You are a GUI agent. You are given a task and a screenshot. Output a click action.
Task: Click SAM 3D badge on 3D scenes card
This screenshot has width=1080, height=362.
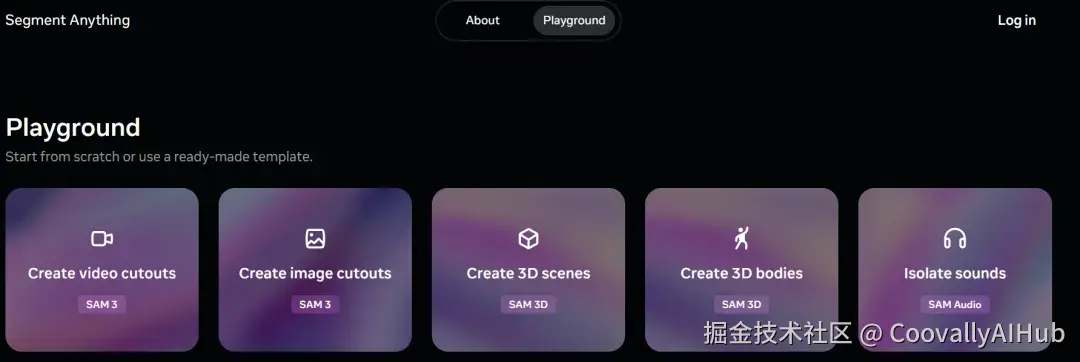[528, 304]
